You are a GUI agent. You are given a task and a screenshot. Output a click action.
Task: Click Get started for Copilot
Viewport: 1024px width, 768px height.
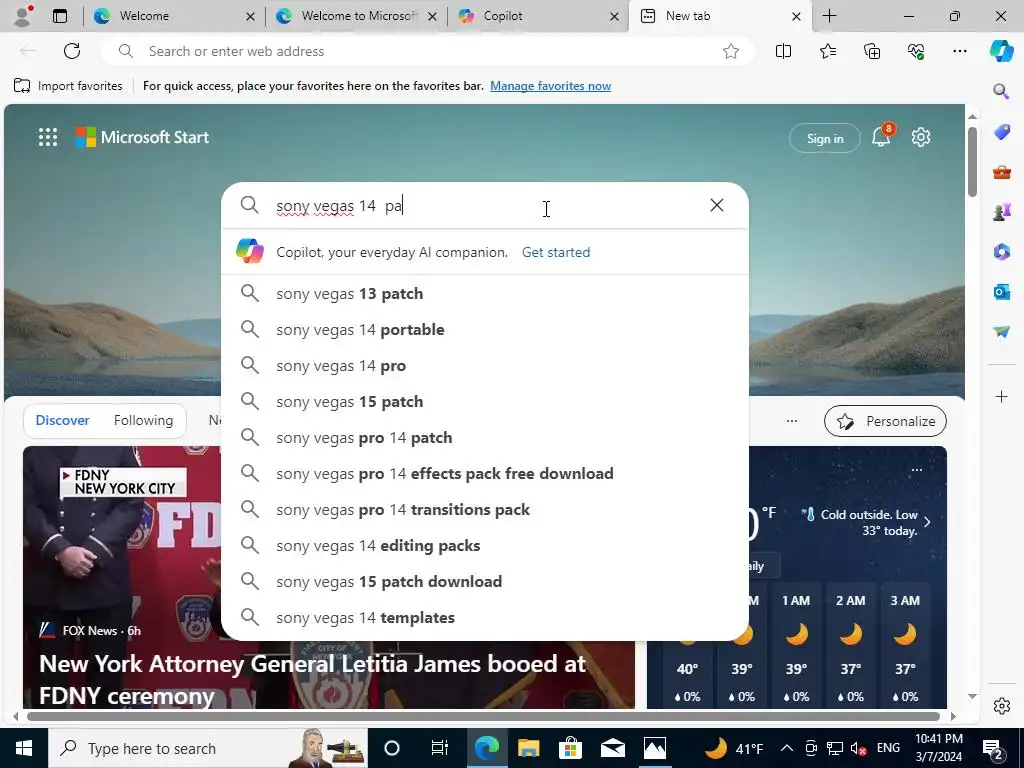click(556, 252)
